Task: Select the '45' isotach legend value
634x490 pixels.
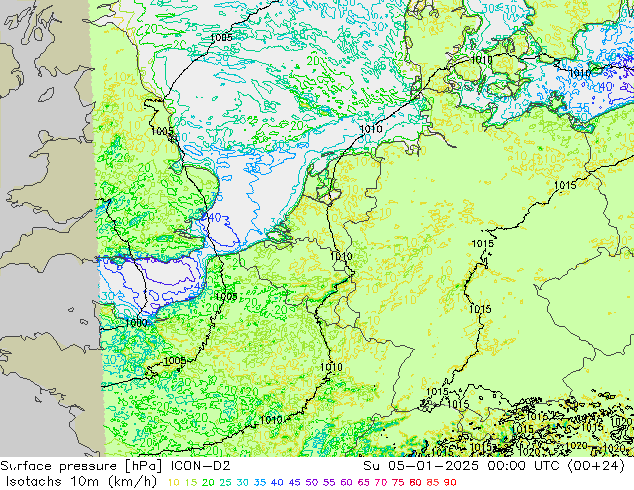Action: pyautogui.click(x=295, y=482)
